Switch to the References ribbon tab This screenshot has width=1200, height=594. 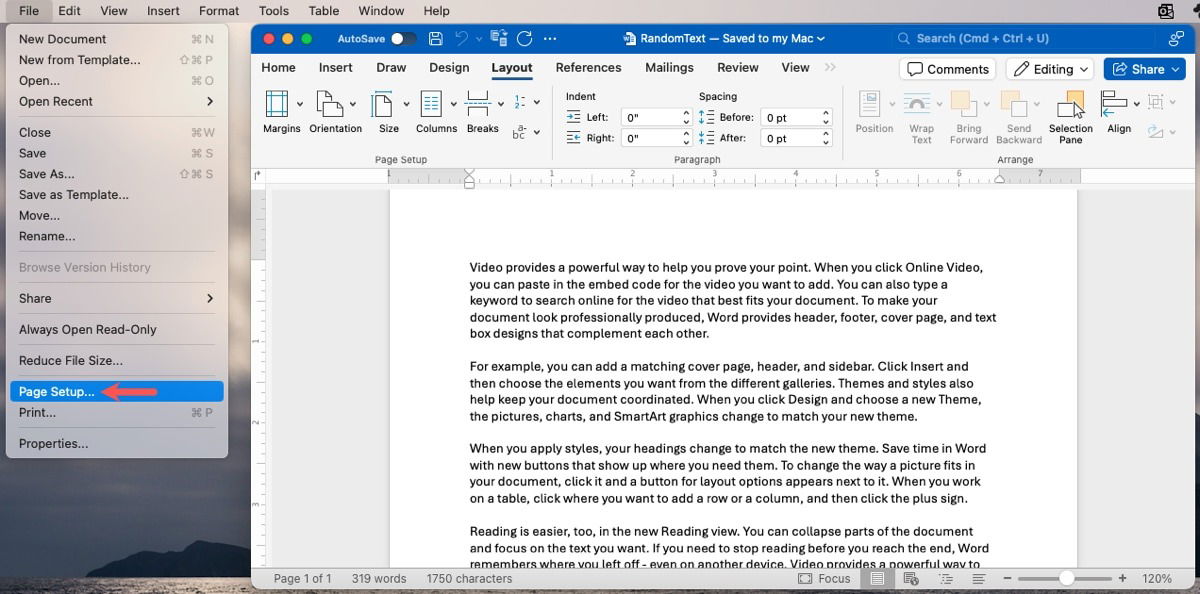pyautogui.click(x=588, y=67)
